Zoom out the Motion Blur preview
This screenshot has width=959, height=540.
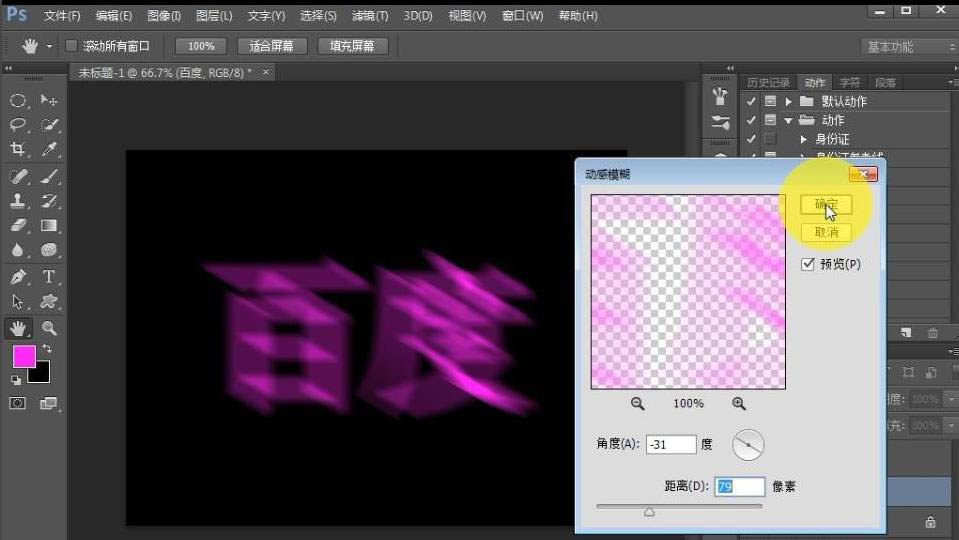click(637, 404)
